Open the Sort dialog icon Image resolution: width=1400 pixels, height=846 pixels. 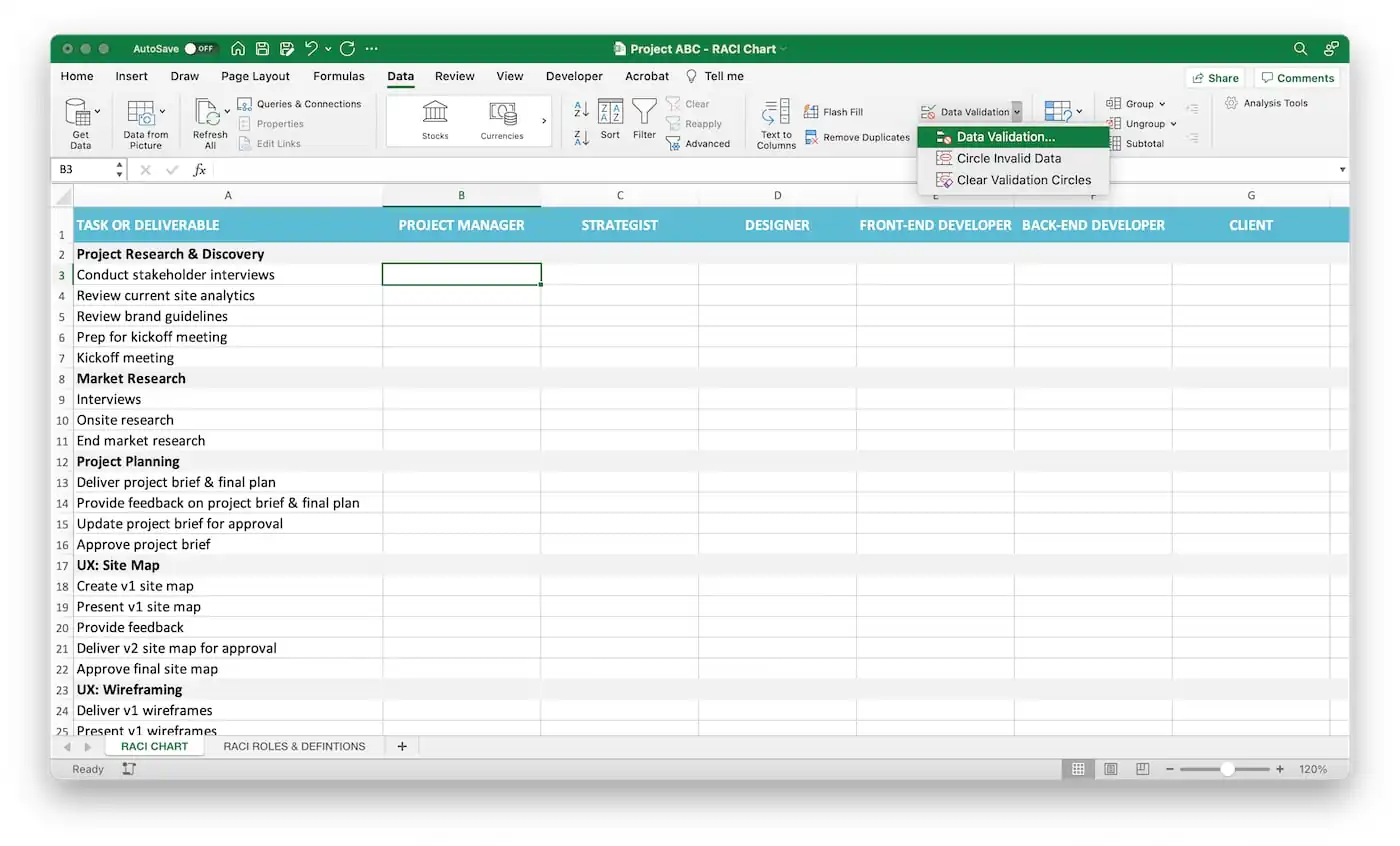tap(610, 119)
